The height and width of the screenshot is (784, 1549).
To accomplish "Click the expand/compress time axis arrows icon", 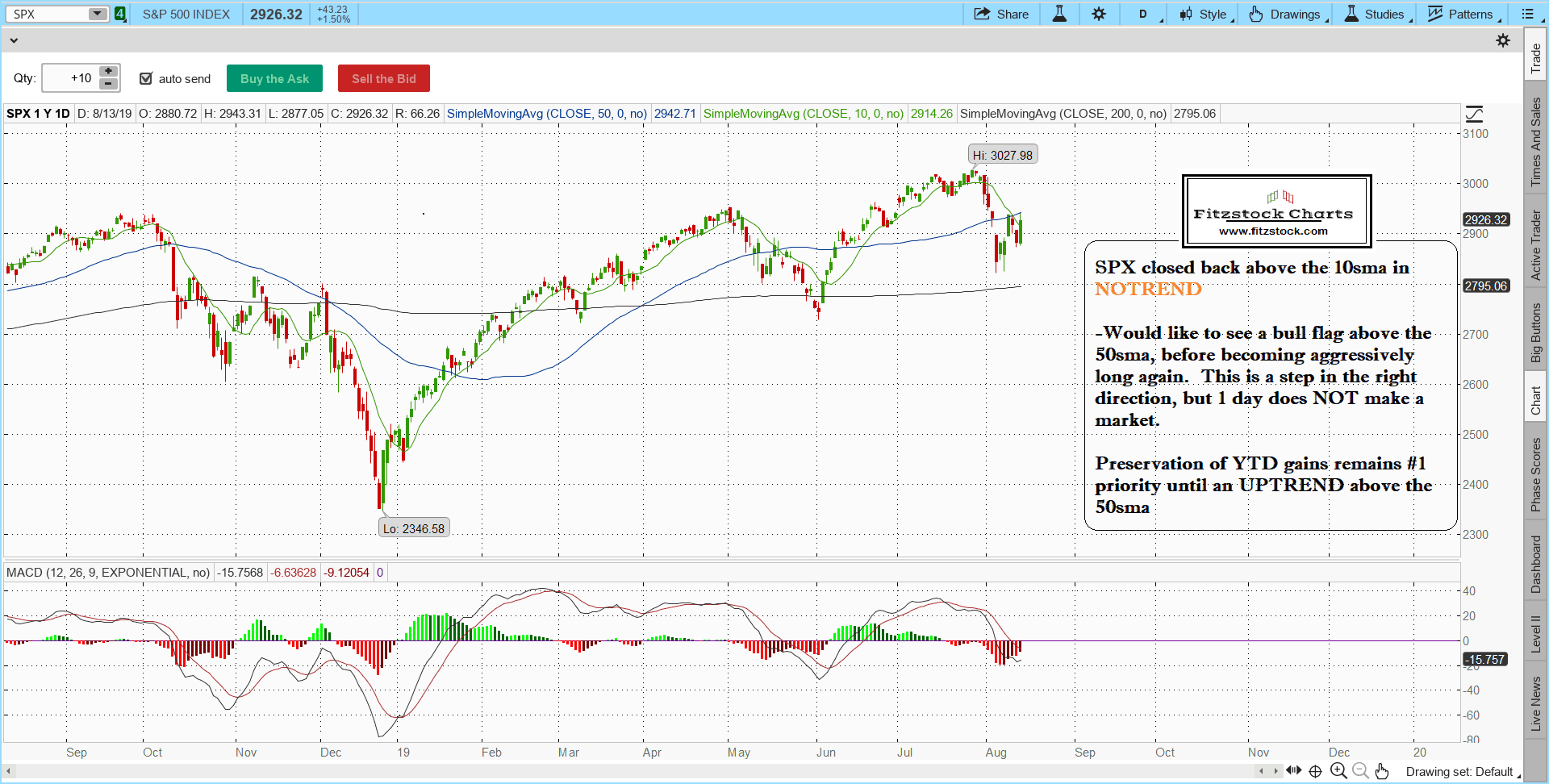I will point(1293,770).
